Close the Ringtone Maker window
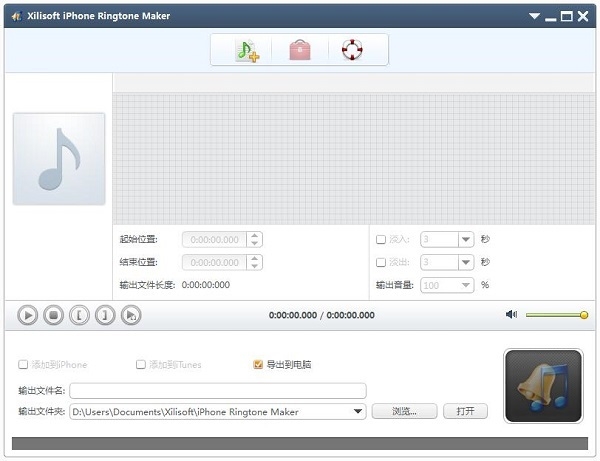The width and height of the screenshot is (600, 461). [x=583, y=16]
